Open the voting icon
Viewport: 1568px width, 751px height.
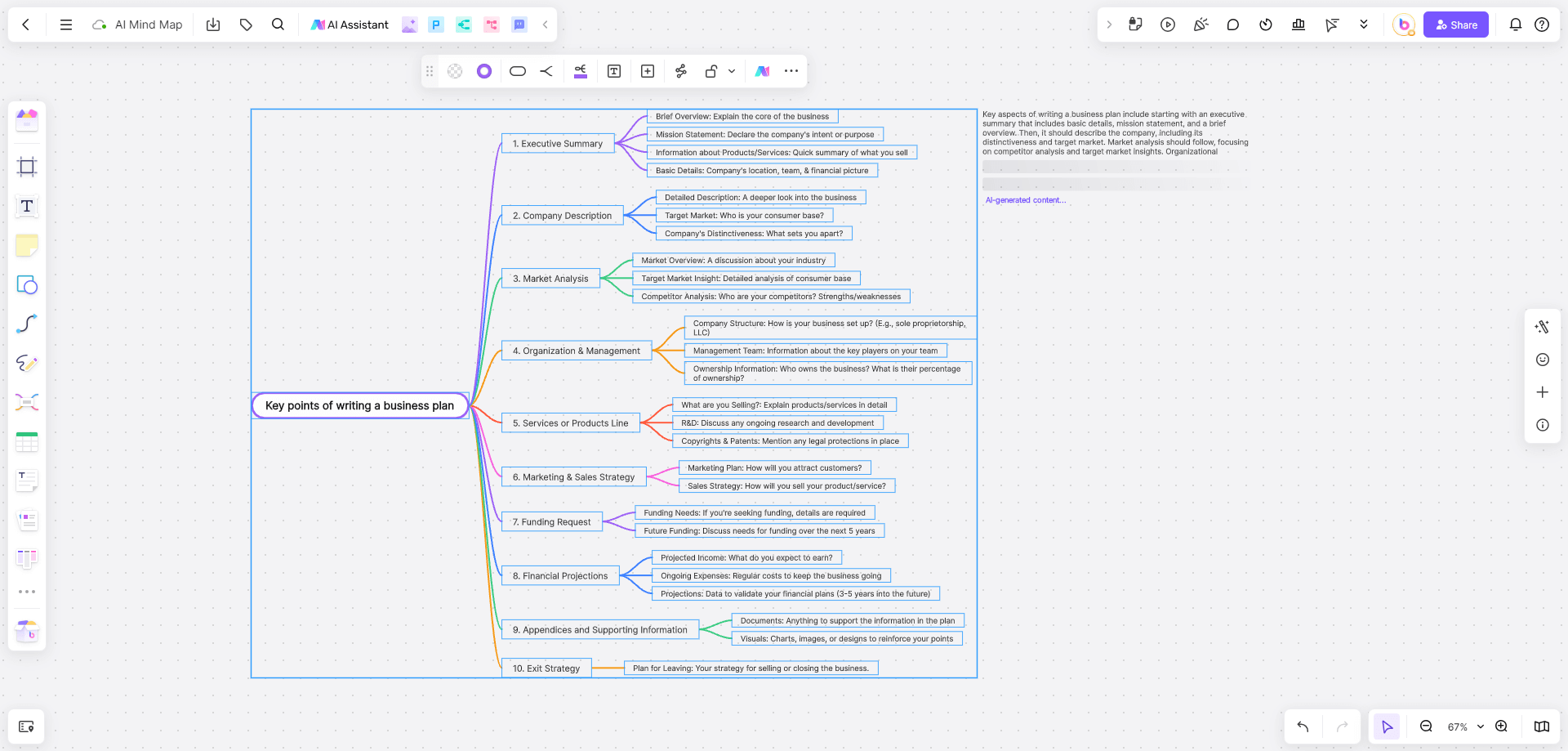tap(1298, 25)
